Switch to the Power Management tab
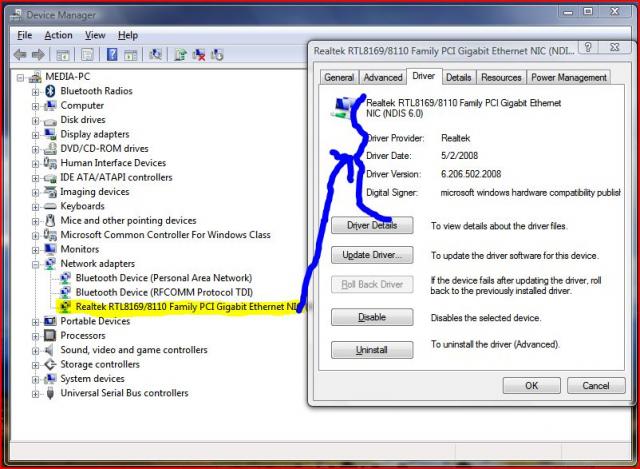The image size is (640, 469). [569, 77]
